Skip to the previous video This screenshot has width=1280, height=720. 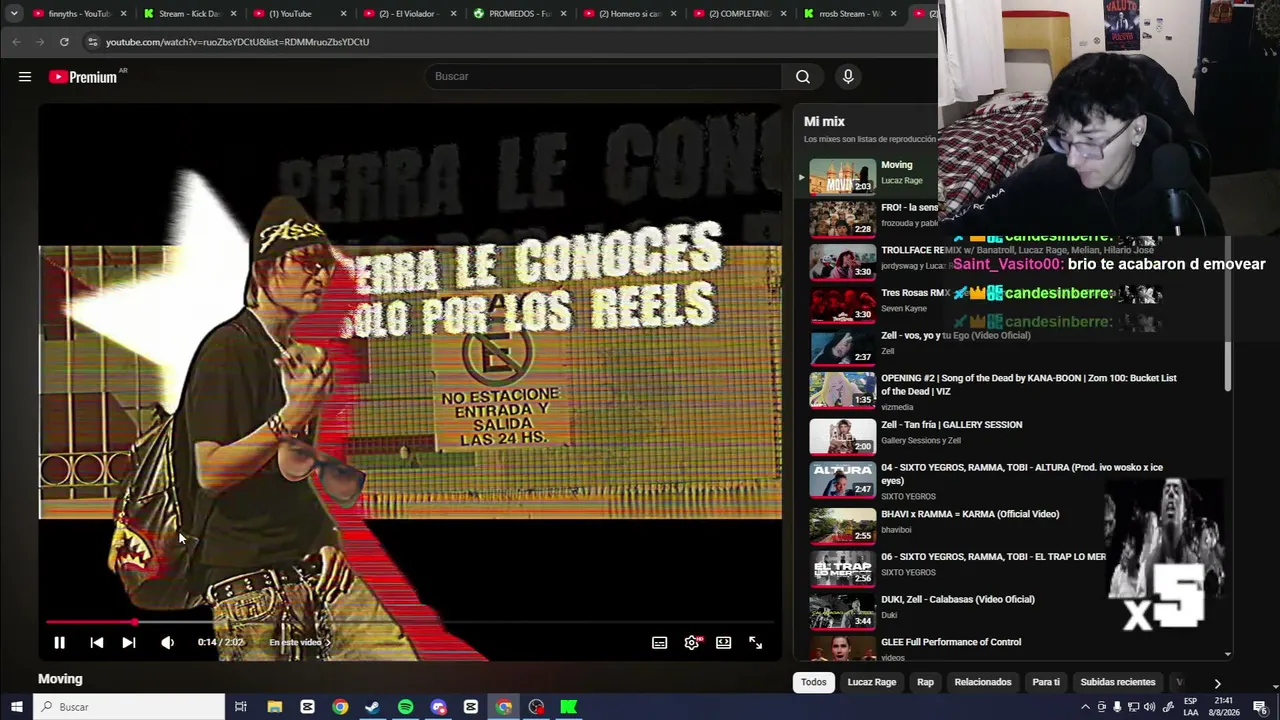click(96, 643)
